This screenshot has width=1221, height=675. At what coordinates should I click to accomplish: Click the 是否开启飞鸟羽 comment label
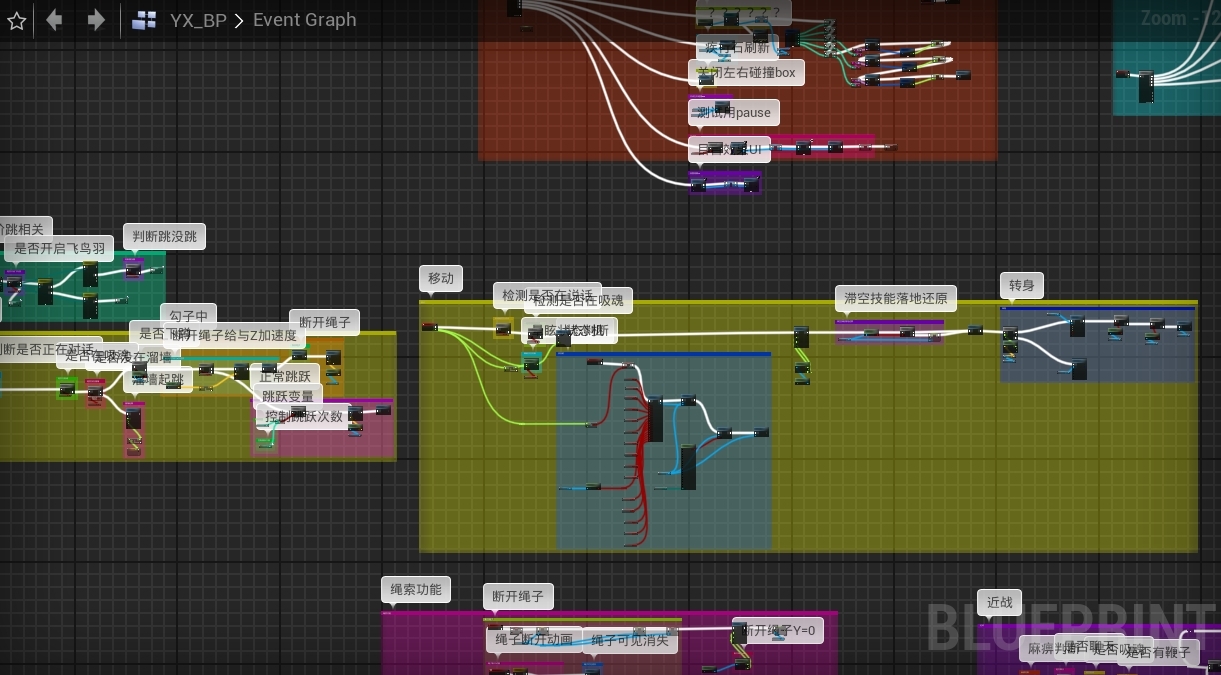[x=59, y=249]
